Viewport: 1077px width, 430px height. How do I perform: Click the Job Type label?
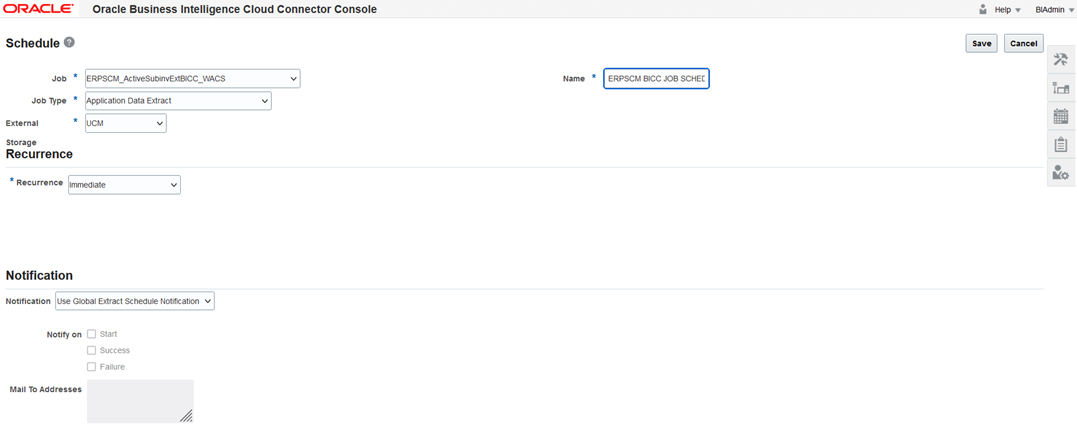coord(48,101)
